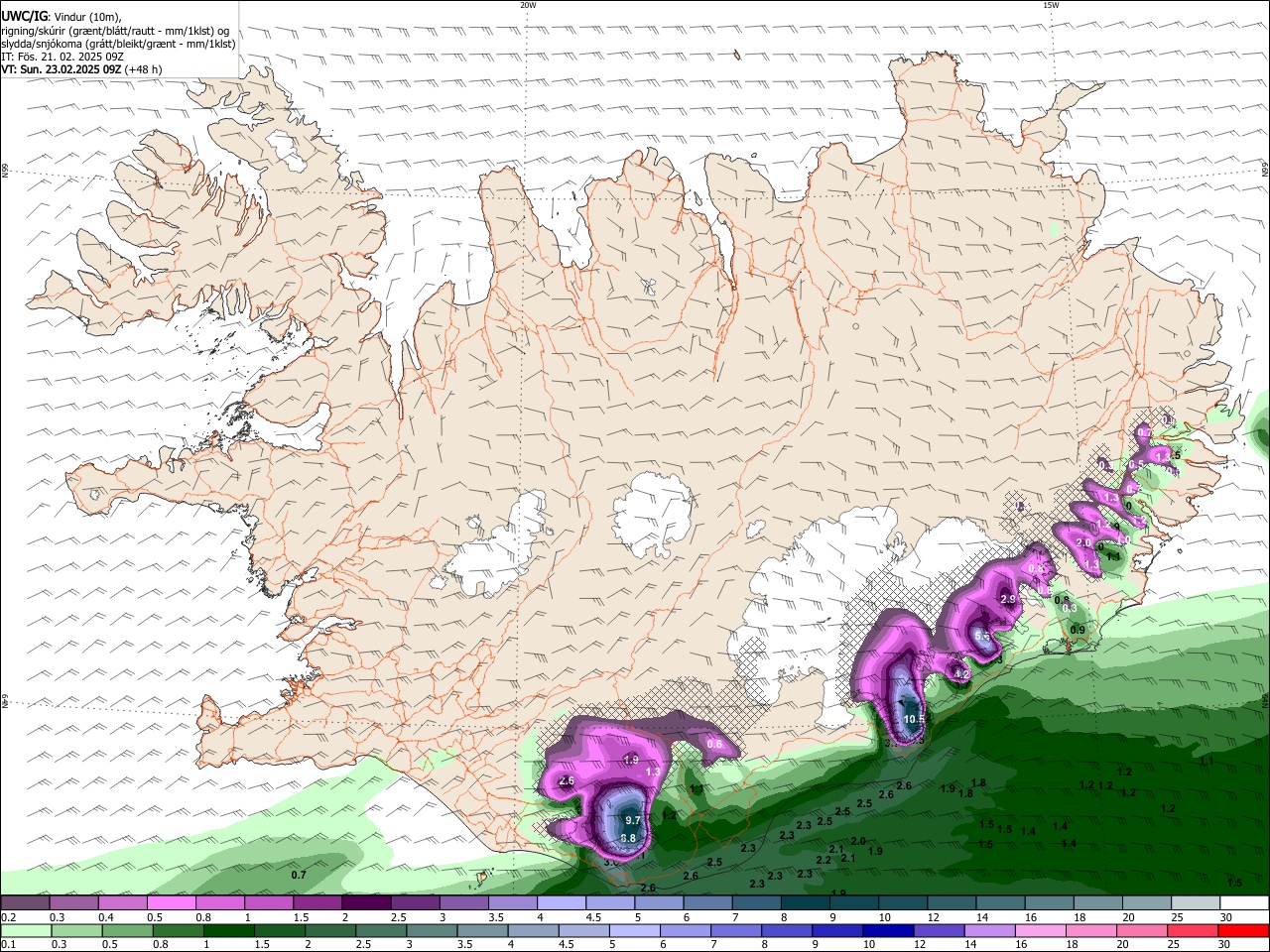Click the violet rain-scale swatch at 12

click(x=940, y=931)
